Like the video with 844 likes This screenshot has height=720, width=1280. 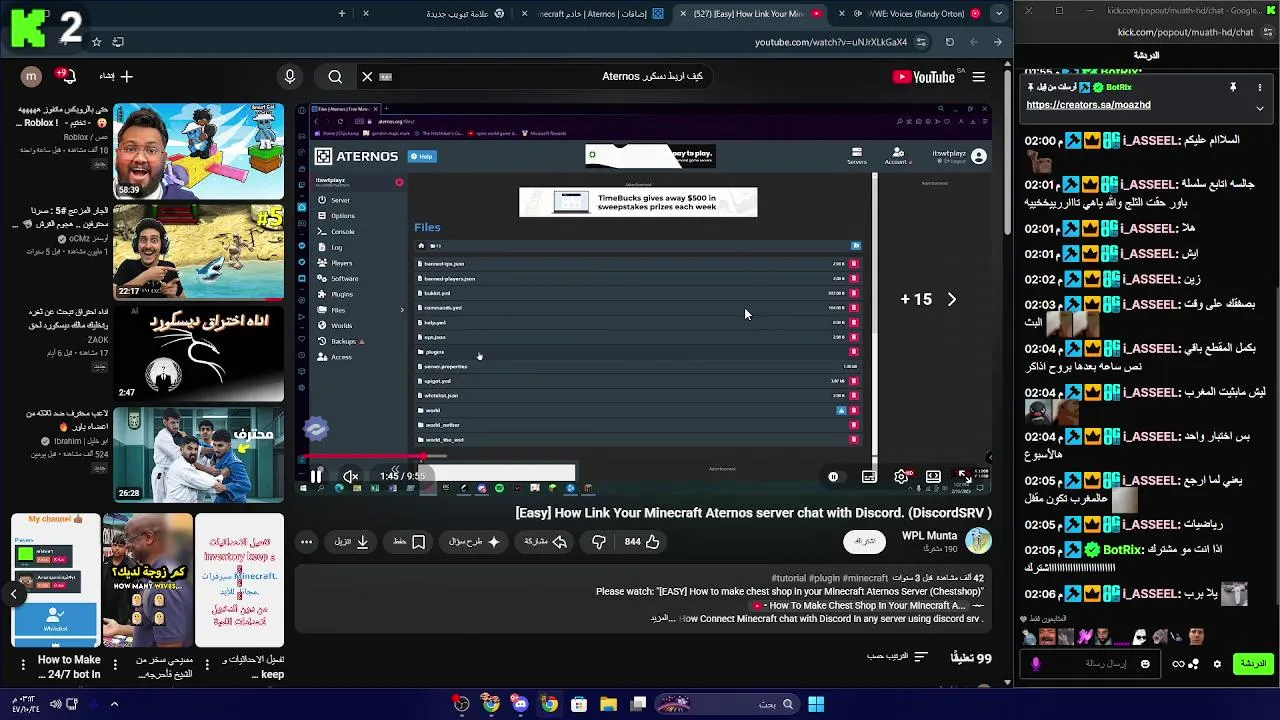[x=642, y=542]
